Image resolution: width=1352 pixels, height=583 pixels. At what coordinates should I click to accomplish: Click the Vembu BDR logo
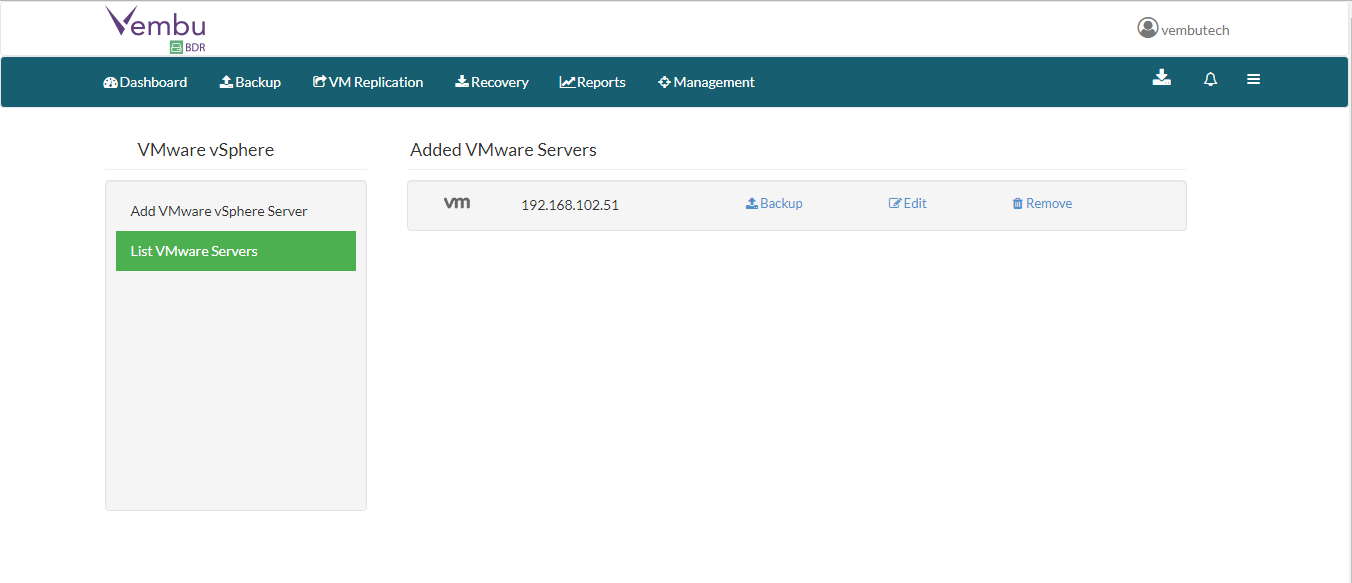click(x=155, y=29)
